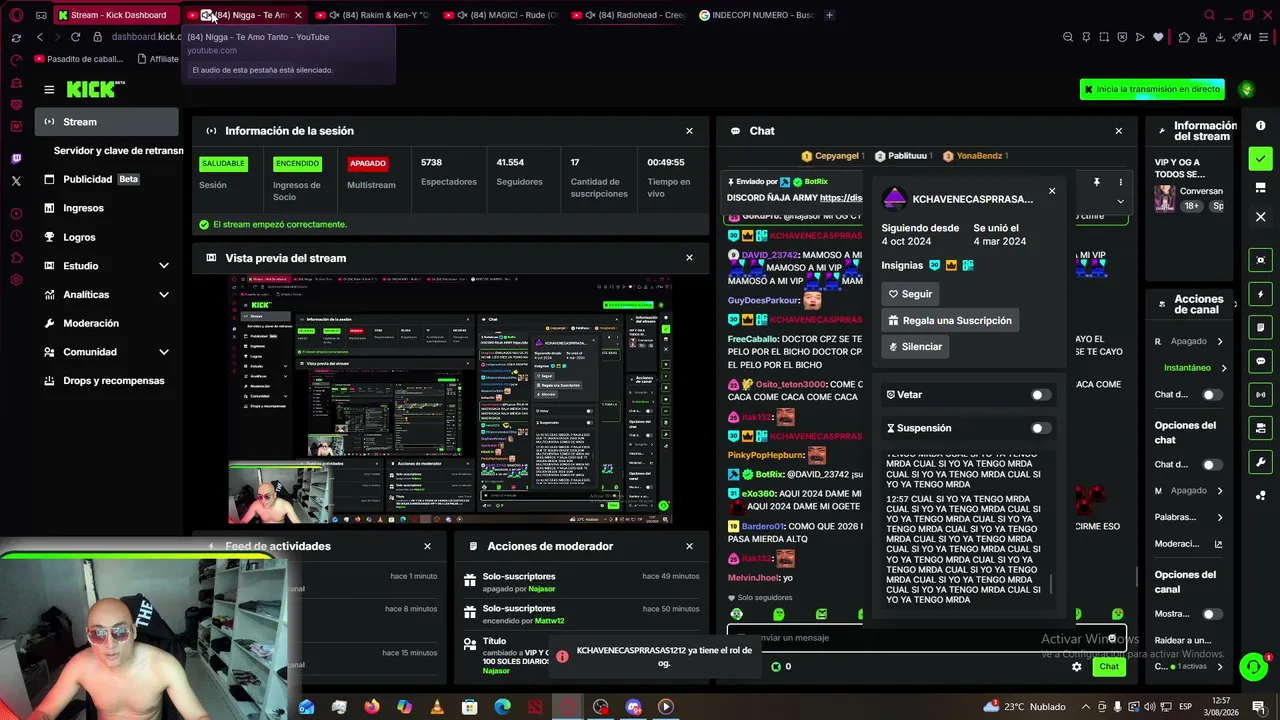Click the Enviar un mensaje input field
The width and height of the screenshot is (1280, 720).
point(925,638)
